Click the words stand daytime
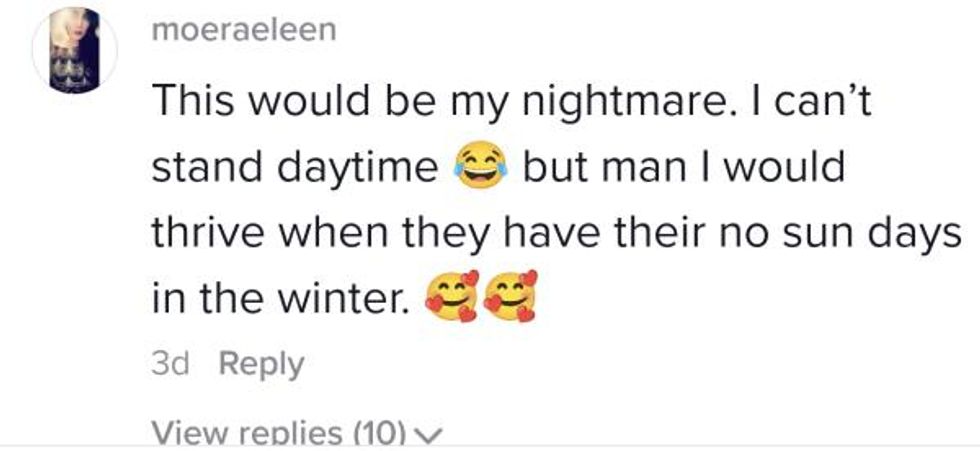The image size is (980, 451). click(295, 167)
